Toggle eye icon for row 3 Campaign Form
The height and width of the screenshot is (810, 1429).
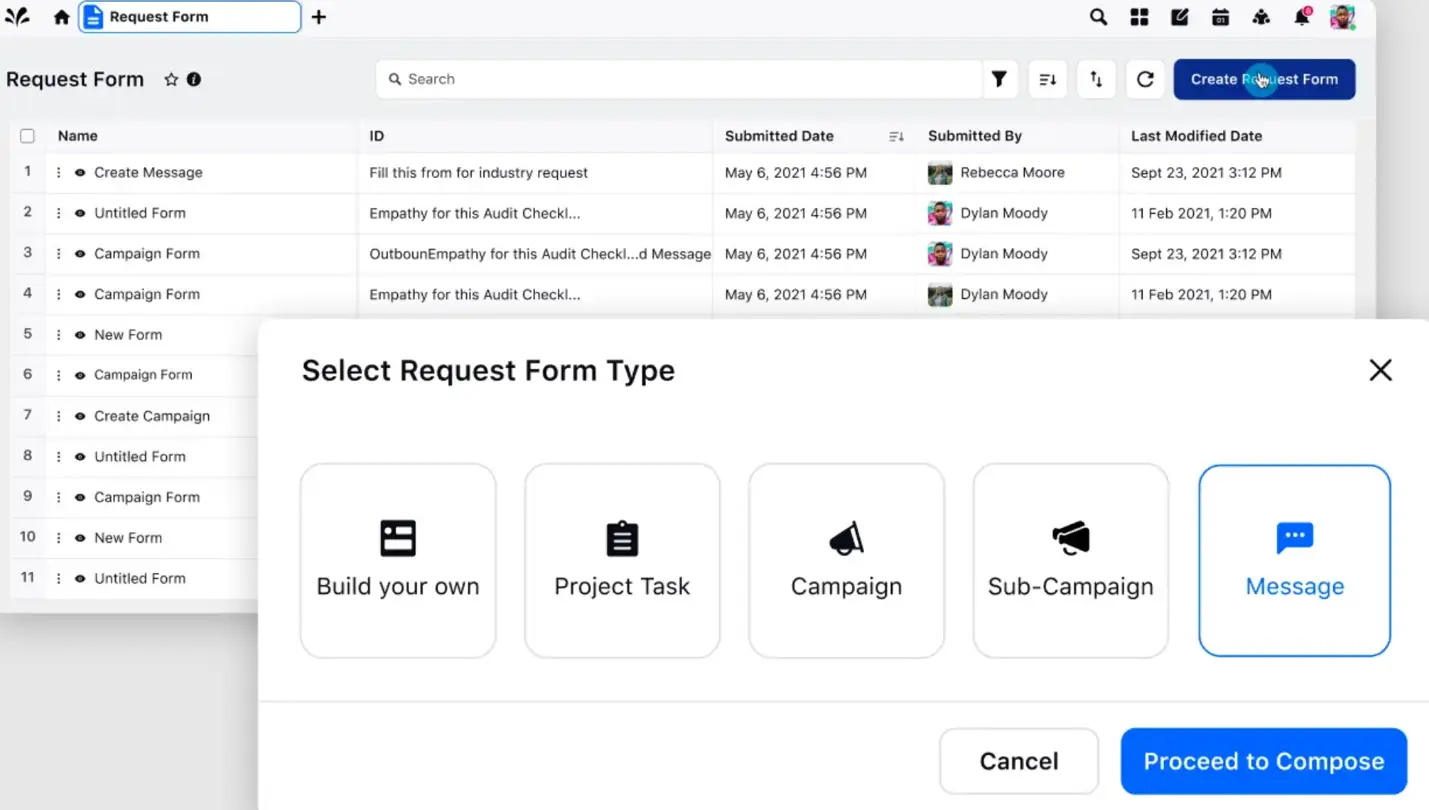point(80,254)
